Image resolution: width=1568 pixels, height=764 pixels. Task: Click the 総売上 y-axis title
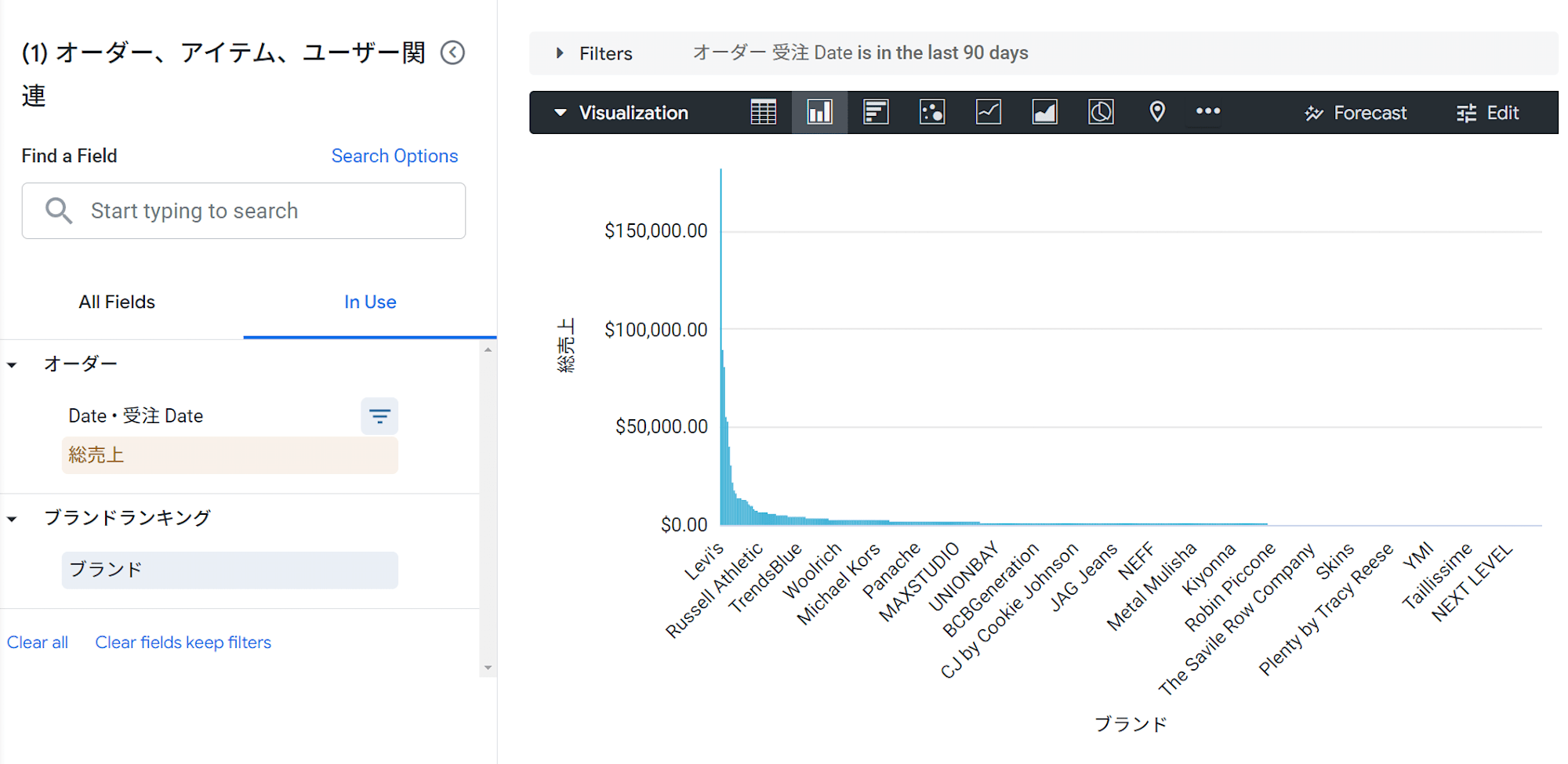[x=565, y=345]
